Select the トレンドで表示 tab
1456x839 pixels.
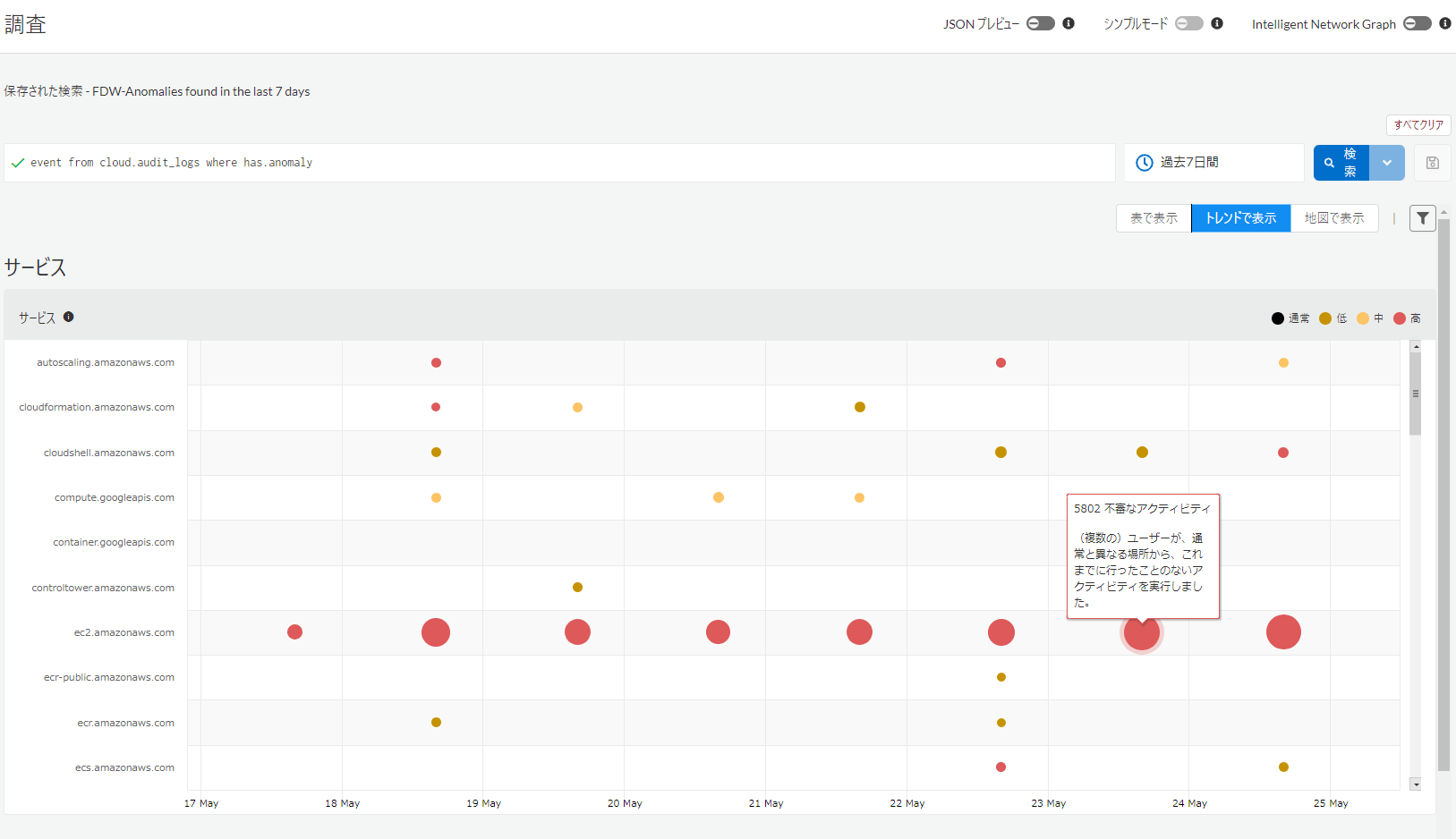click(x=1240, y=218)
